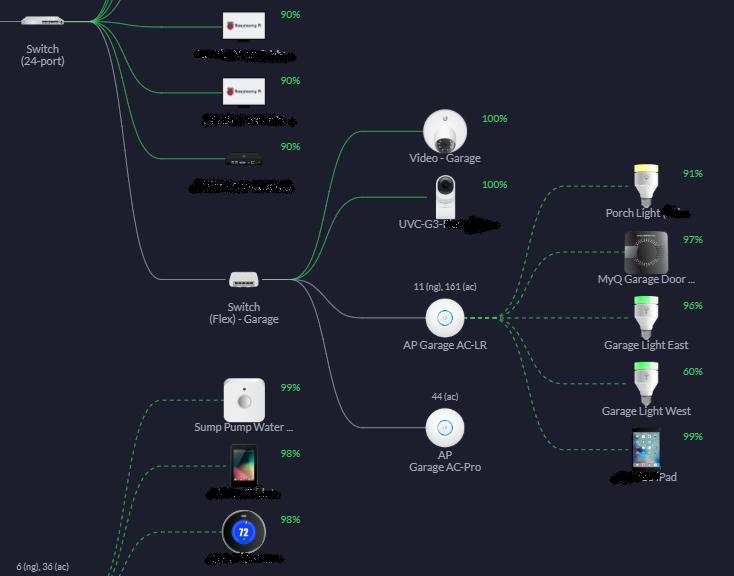Image resolution: width=734 pixels, height=576 pixels.
Task: Click the "11 (ng), 161 (ac)" client count text
Action: [445, 287]
